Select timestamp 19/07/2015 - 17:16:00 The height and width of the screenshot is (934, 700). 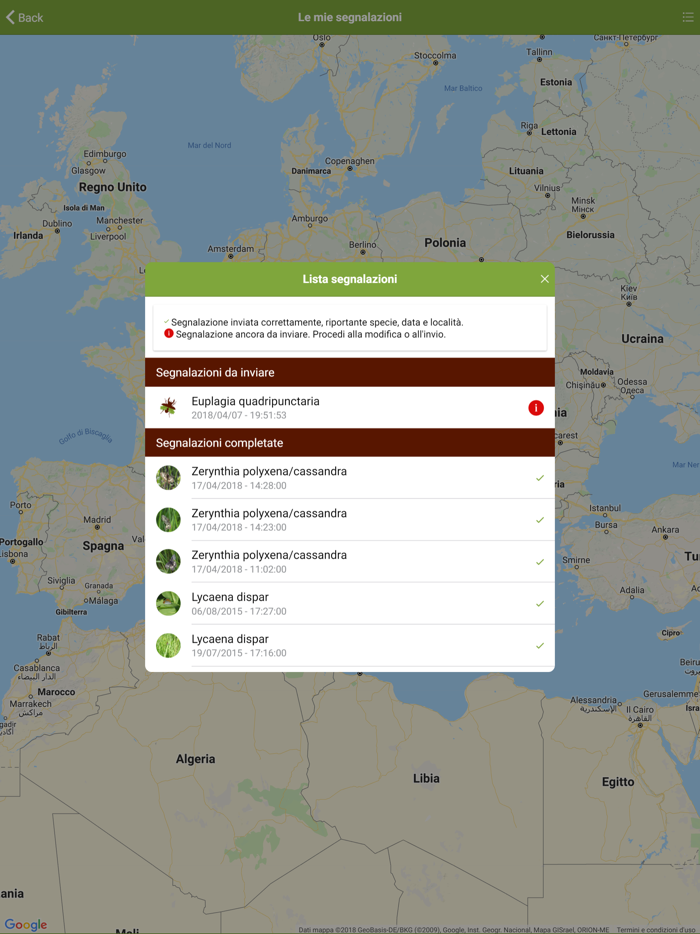[239, 653]
